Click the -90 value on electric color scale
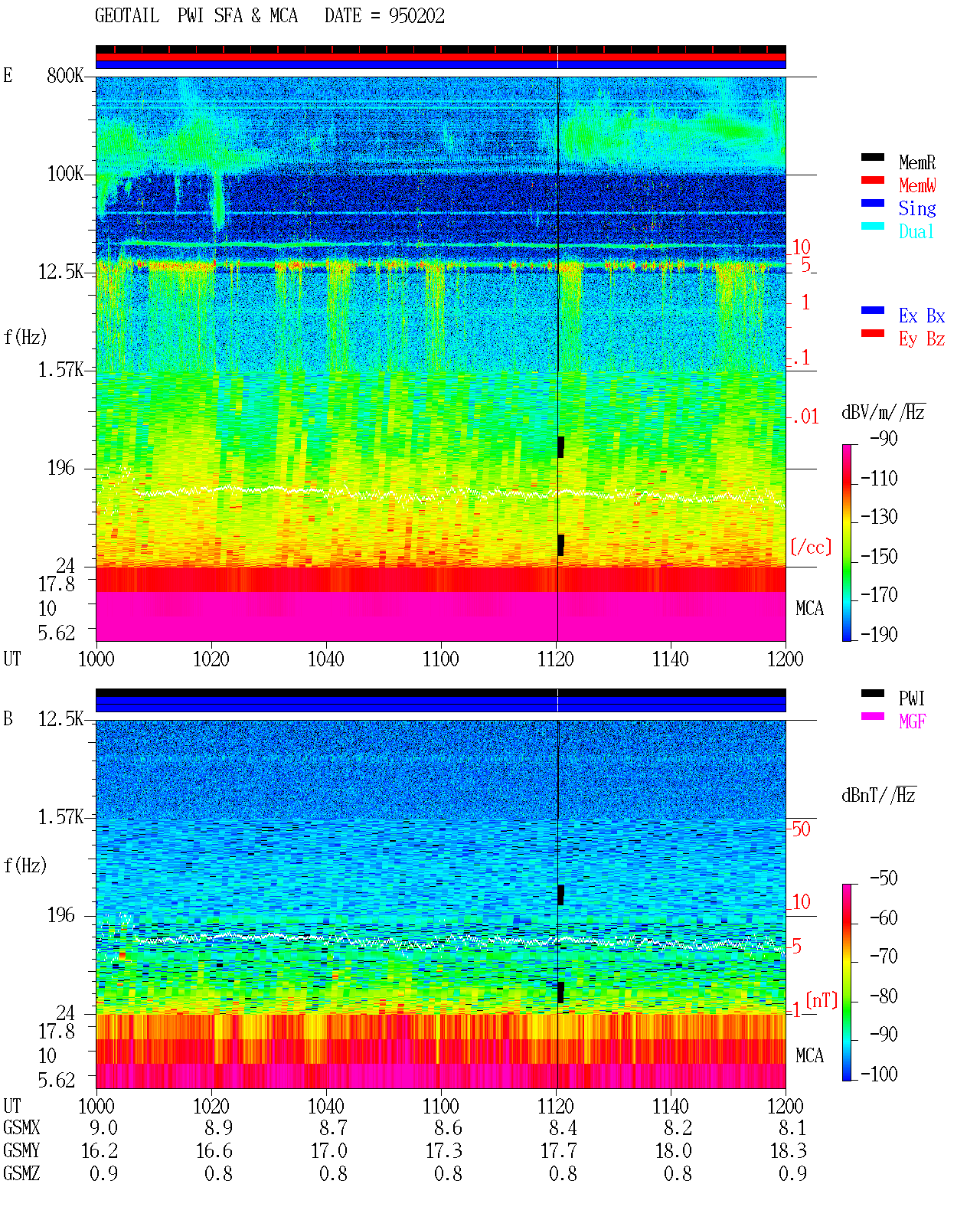The image size is (980, 1220). 884,438
